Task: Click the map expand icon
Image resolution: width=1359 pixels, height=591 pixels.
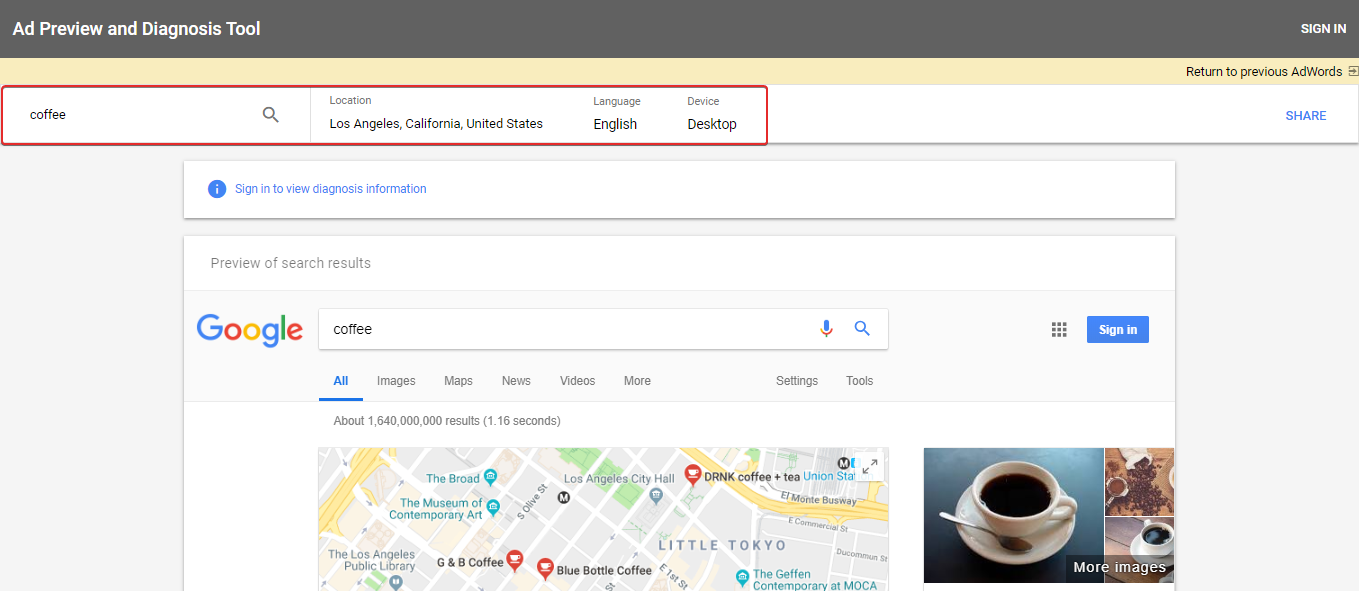Action: [870, 466]
